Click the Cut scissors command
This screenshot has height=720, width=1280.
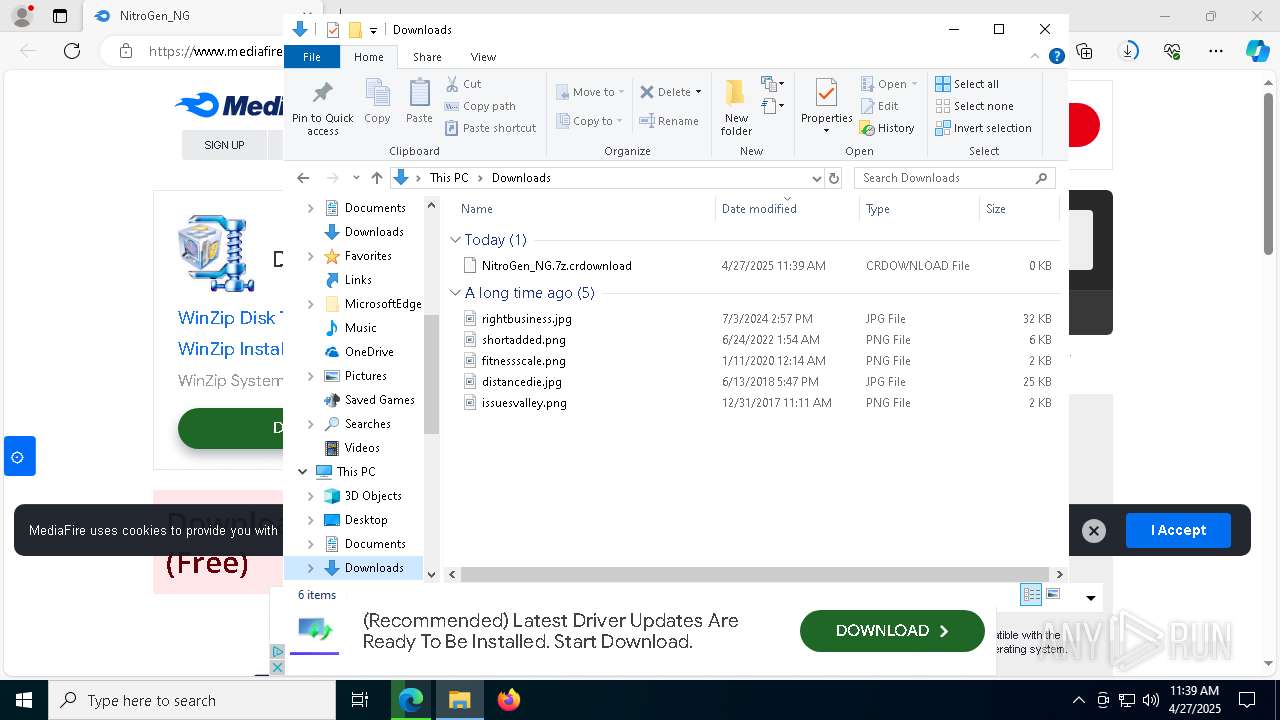[464, 84]
